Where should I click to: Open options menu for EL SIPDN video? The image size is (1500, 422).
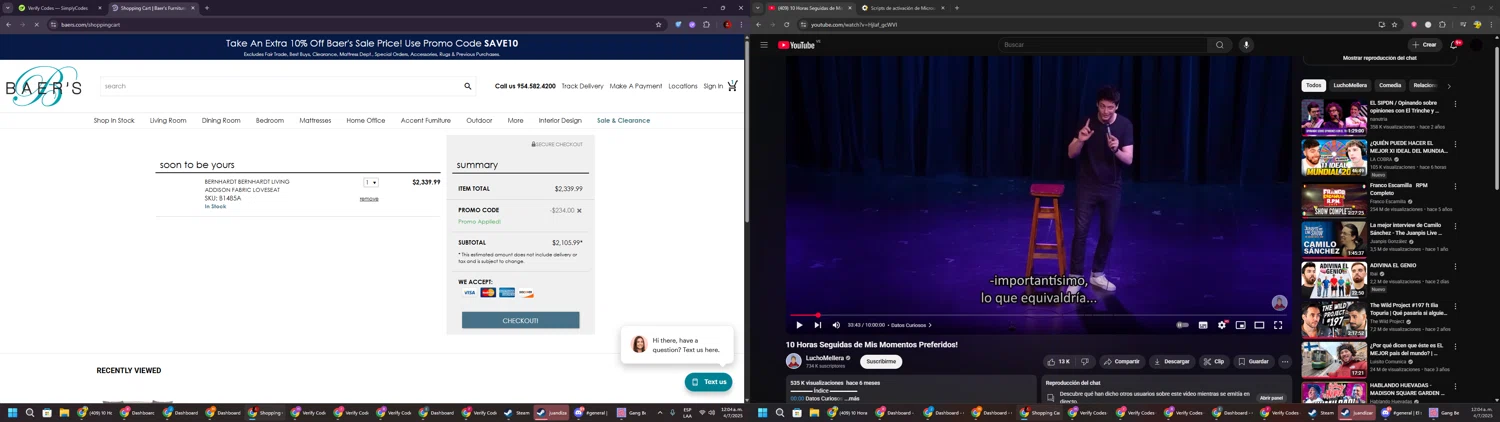(x=1455, y=104)
